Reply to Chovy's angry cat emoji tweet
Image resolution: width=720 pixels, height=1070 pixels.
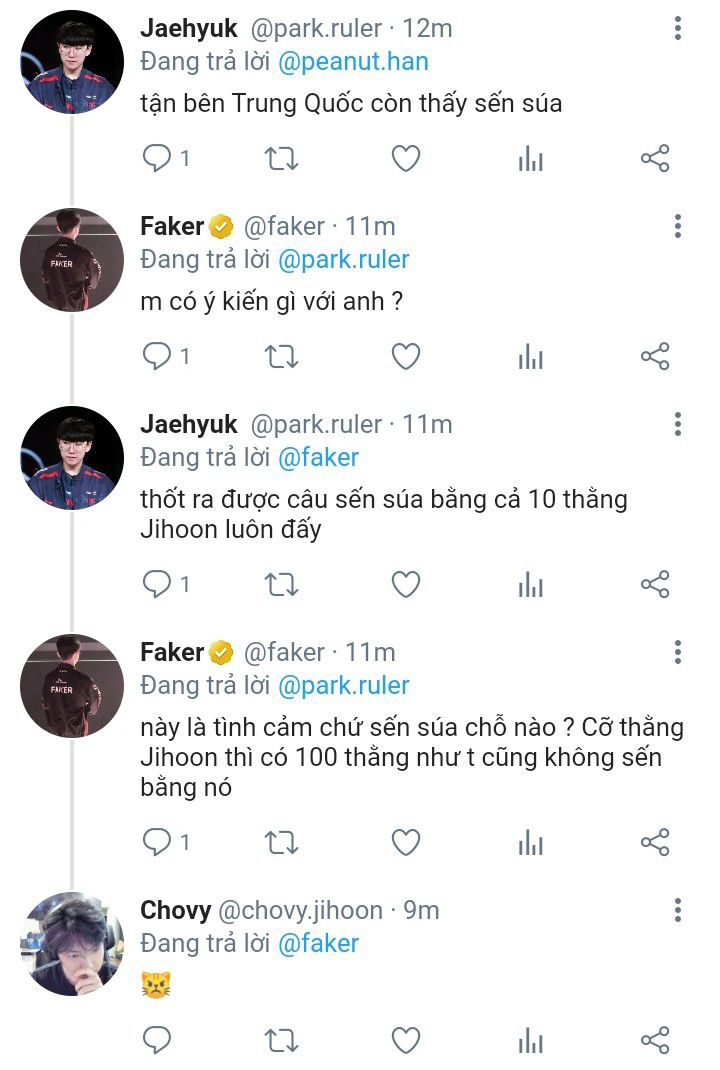(156, 1041)
